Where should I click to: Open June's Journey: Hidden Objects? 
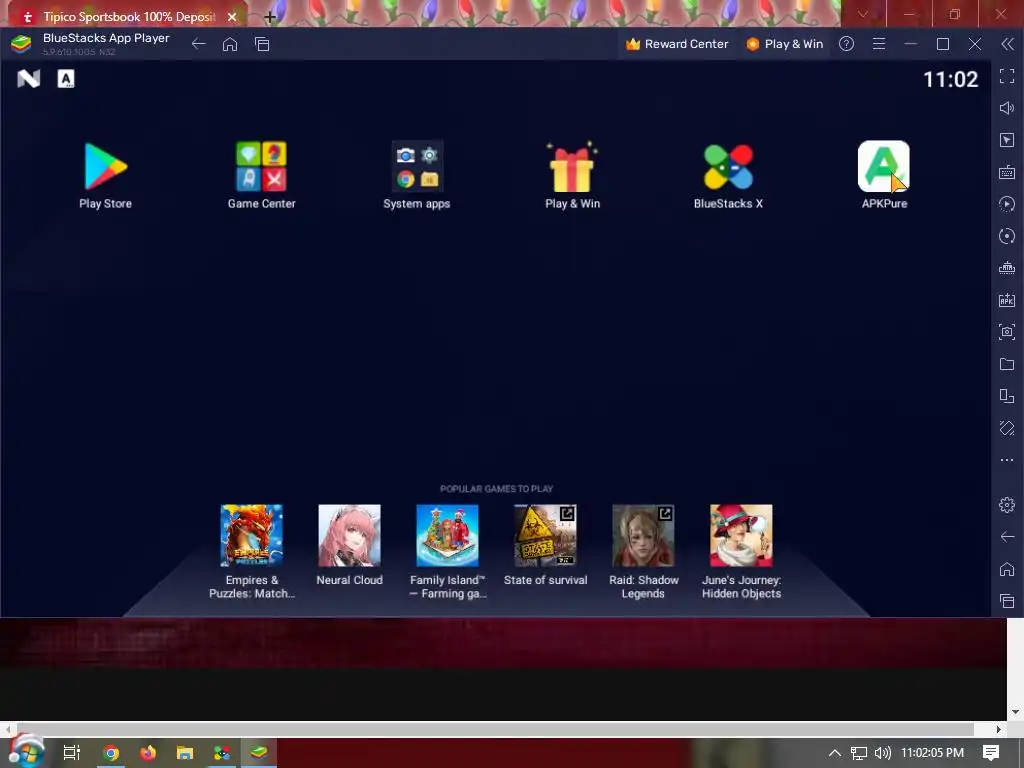(741, 535)
